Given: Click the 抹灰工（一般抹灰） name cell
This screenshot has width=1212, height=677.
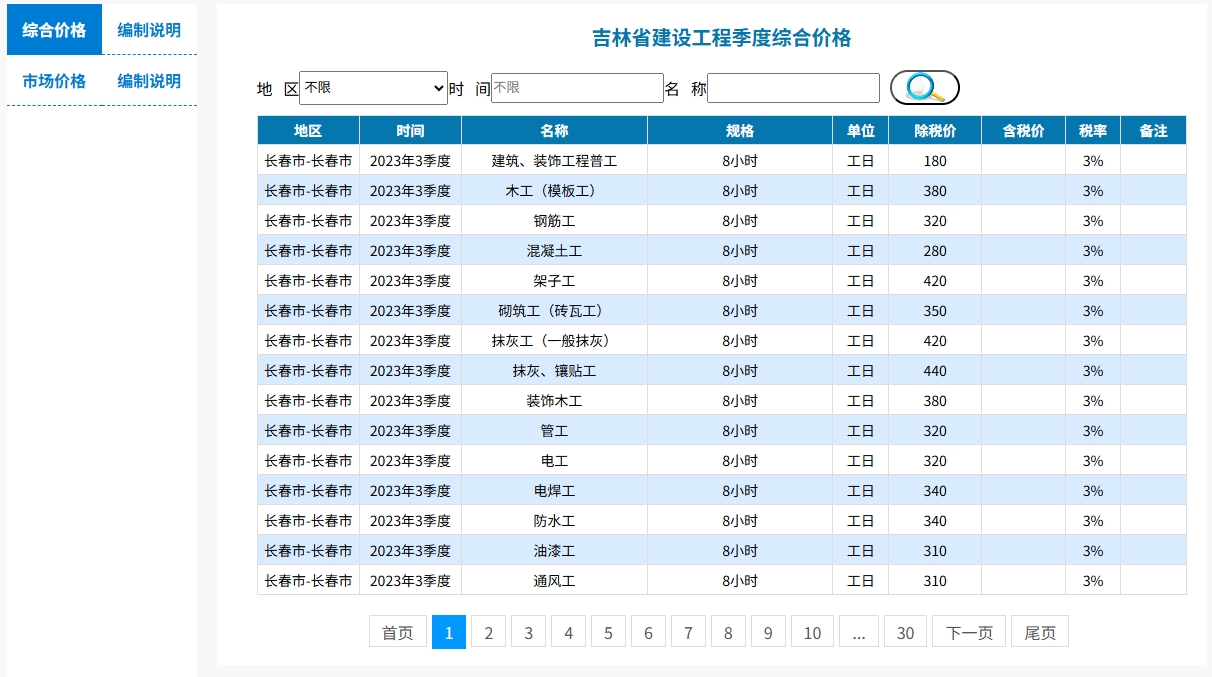Looking at the screenshot, I should [x=554, y=341].
